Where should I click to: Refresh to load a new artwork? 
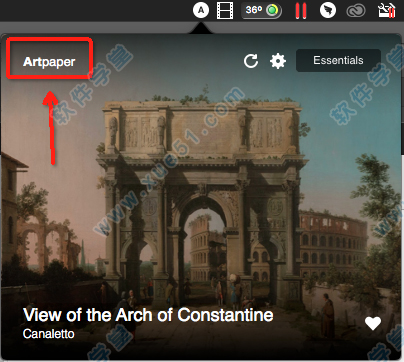pyautogui.click(x=251, y=61)
